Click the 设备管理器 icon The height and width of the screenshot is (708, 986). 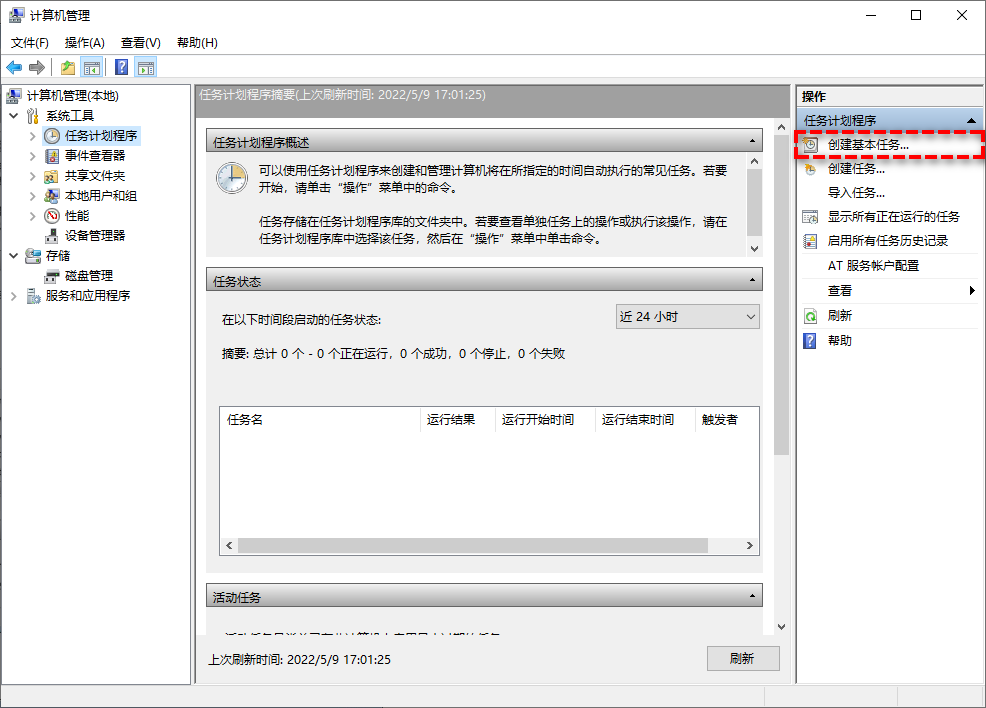point(52,236)
